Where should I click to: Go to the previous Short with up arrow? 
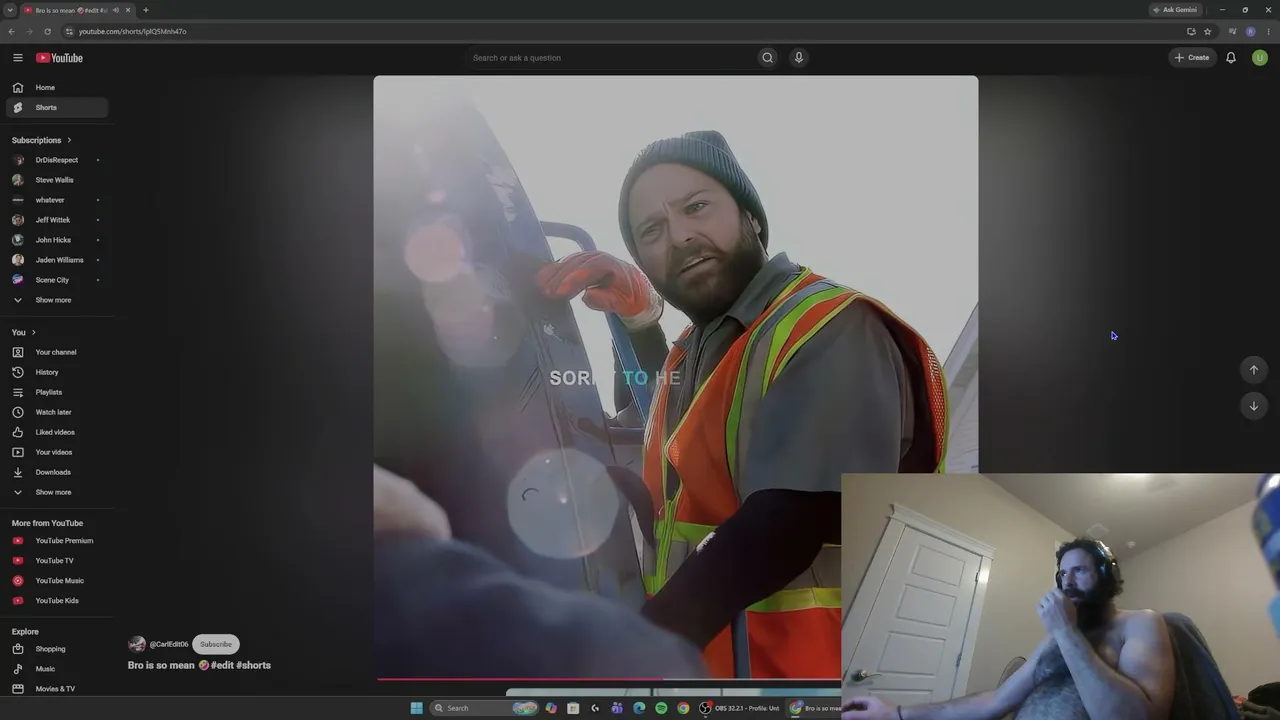[1254, 370]
